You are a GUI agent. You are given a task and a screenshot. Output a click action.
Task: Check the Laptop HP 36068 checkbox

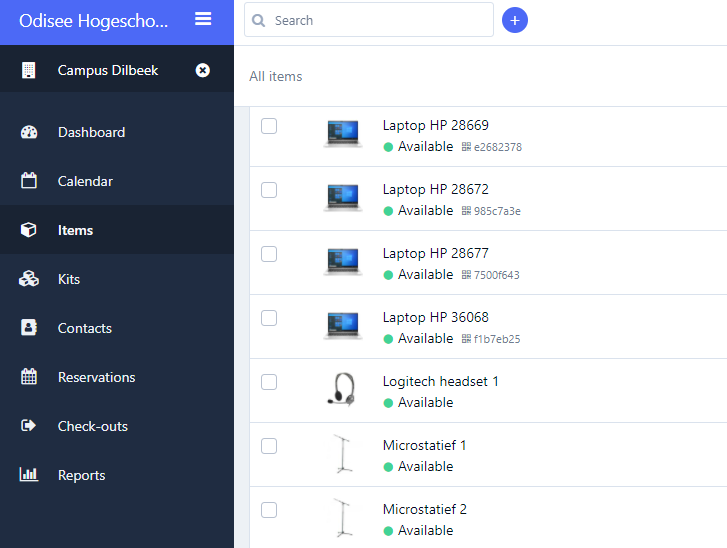pyautogui.click(x=269, y=318)
